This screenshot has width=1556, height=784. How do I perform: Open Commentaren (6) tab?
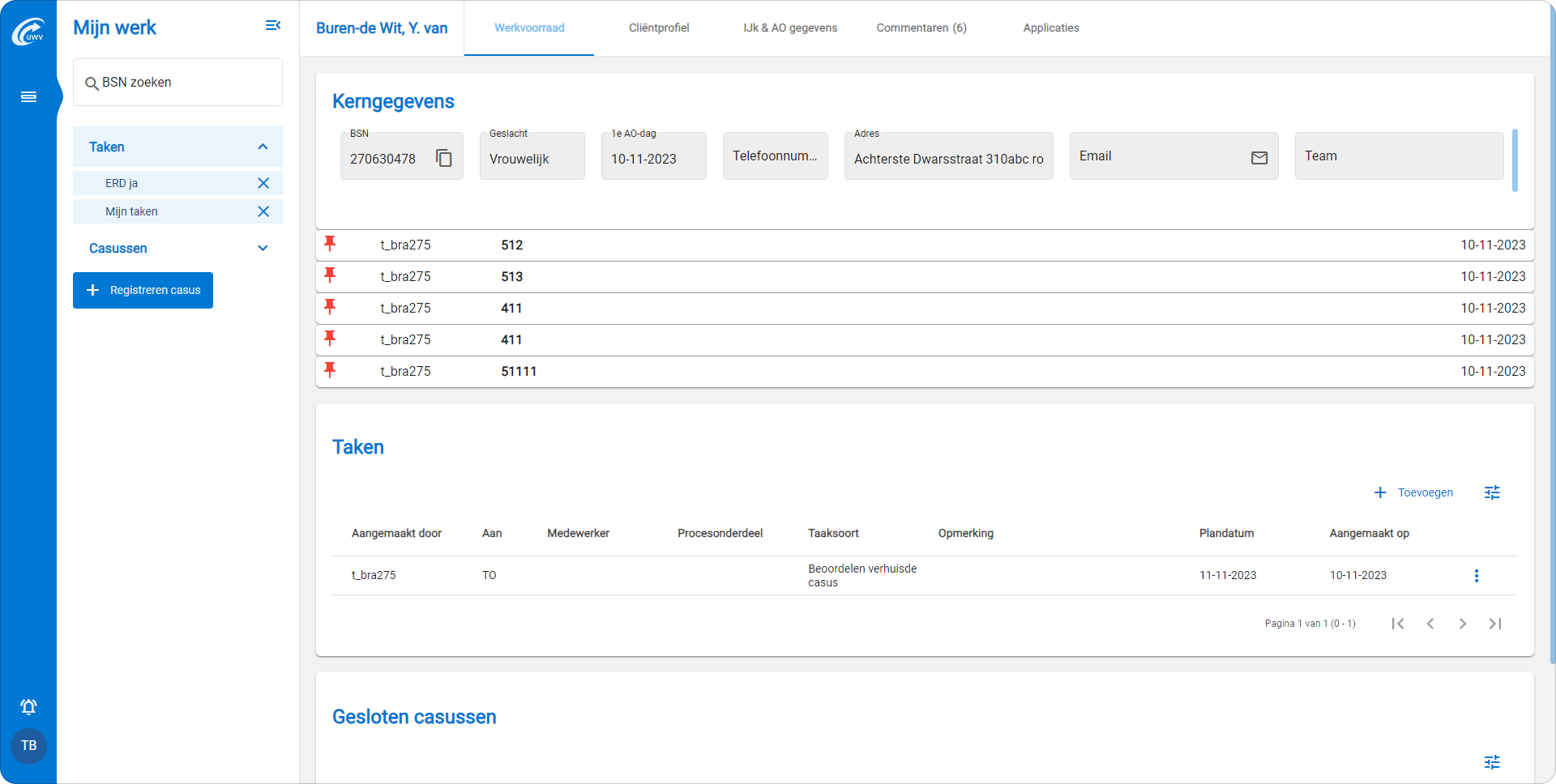pyautogui.click(x=921, y=28)
